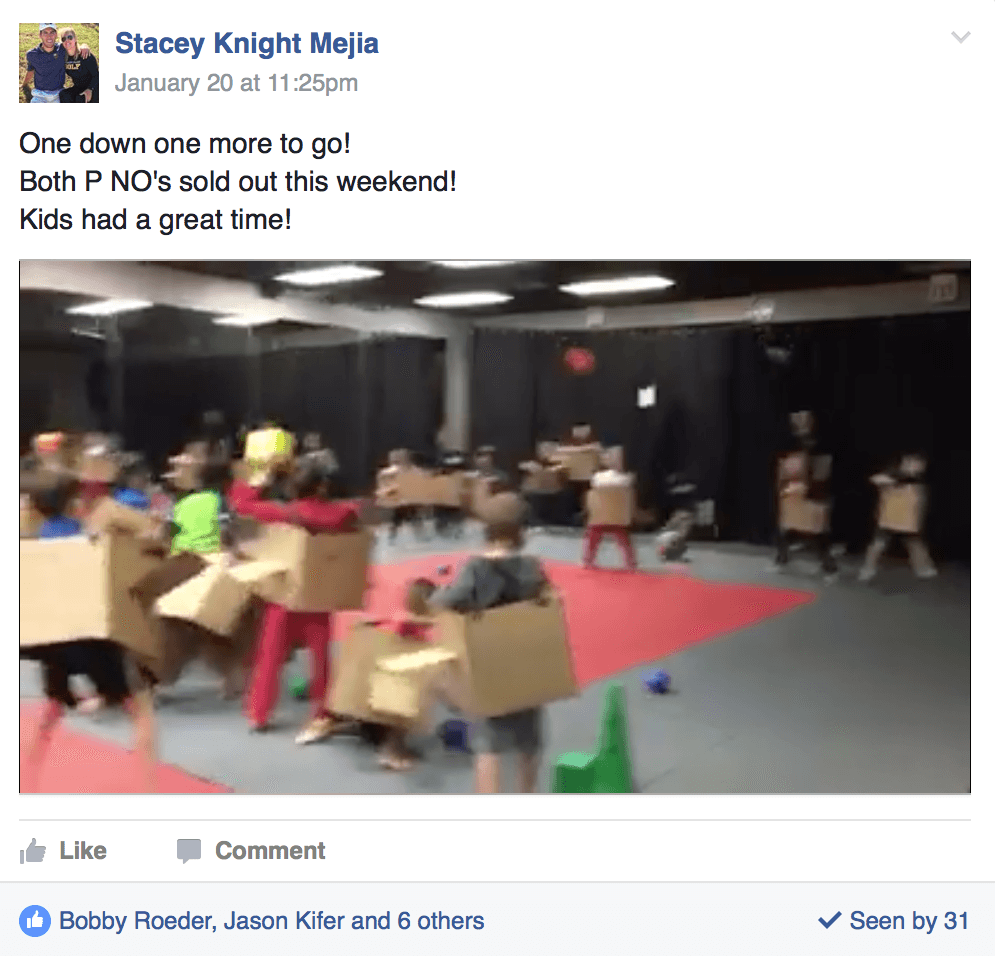
Task: Open Bobby Roeder's profile link
Action: 136,920
